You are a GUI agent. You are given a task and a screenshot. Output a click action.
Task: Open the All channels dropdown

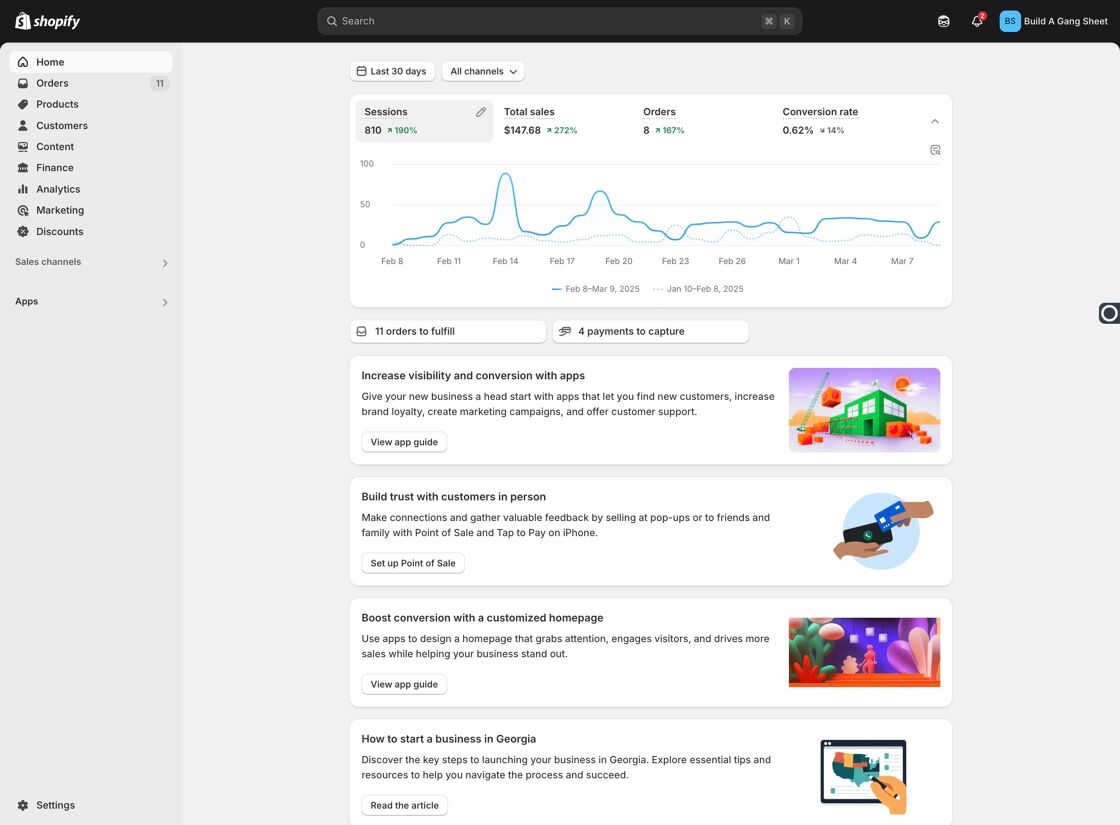[x=483, y=71]
